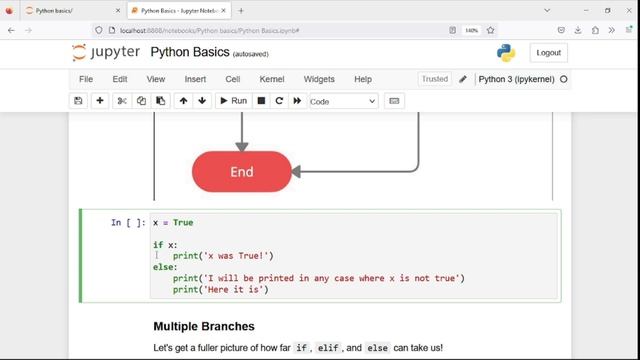Click the Trusted notebook button
This screenshot has width=640, height=360.
coord(435,79)
